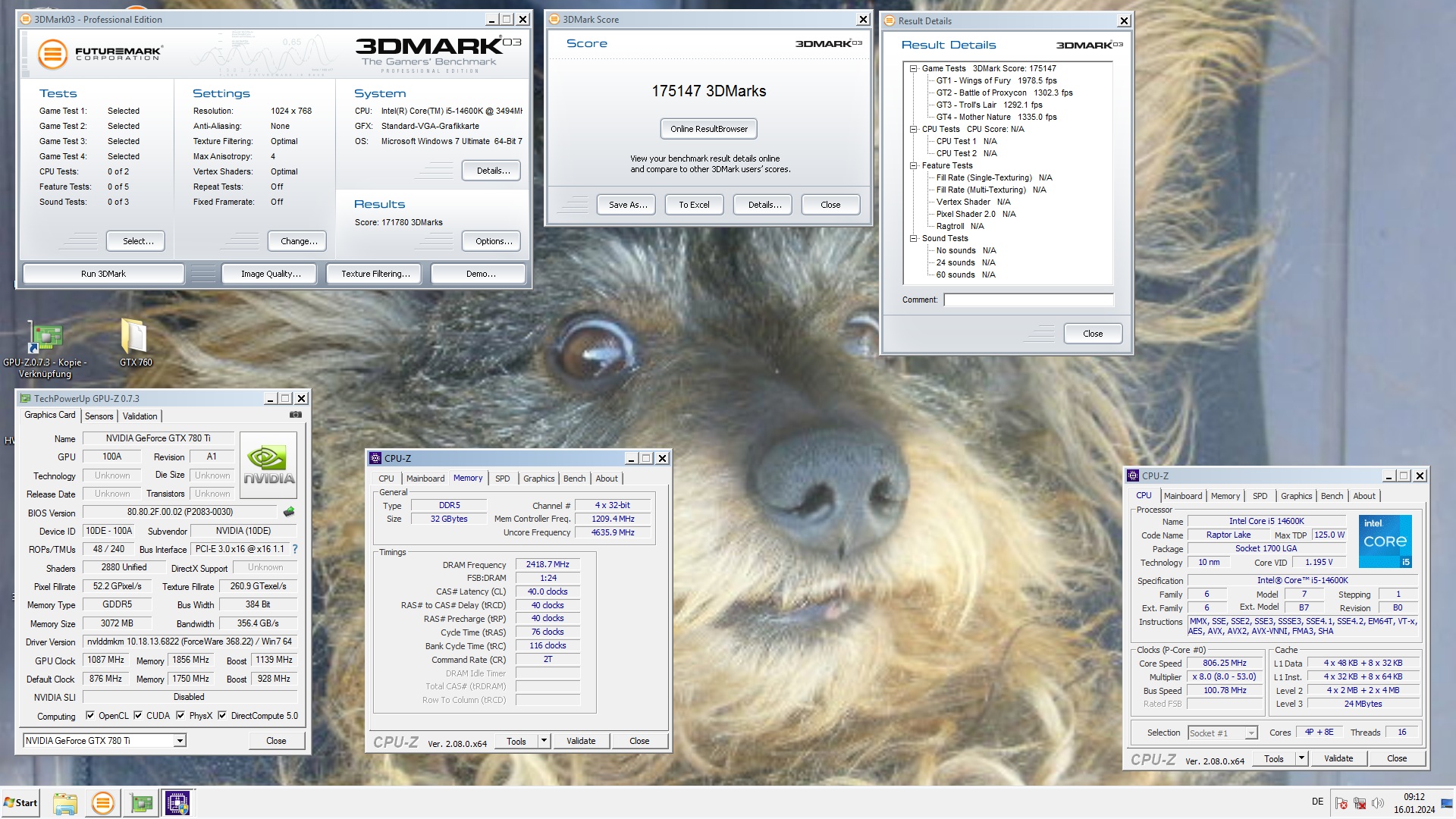
Task: Open the Graphics tab in the CPU-Z CPU window
Action: click(x=1297, y=496)
